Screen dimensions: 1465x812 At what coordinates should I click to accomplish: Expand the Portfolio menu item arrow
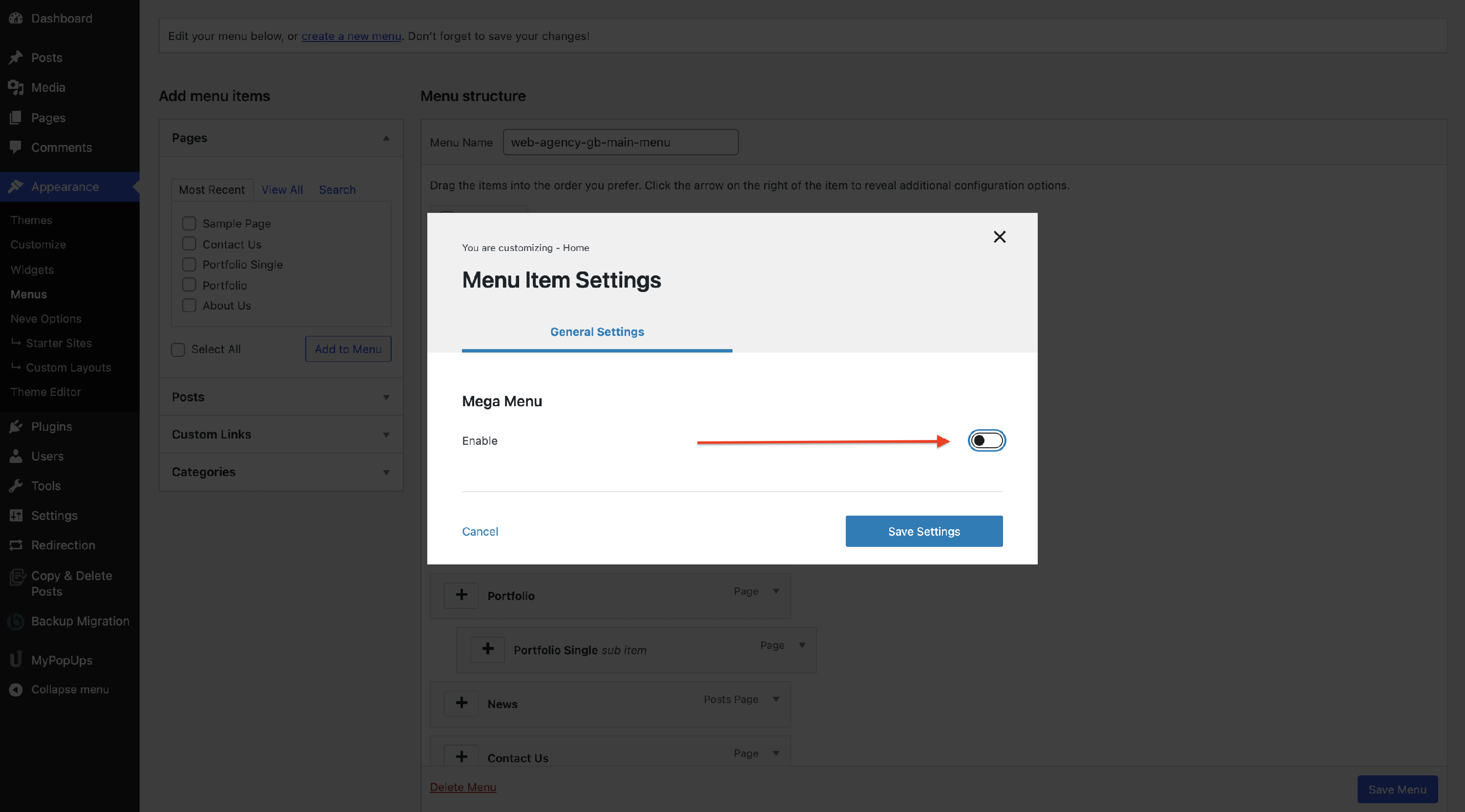(776, 591)
